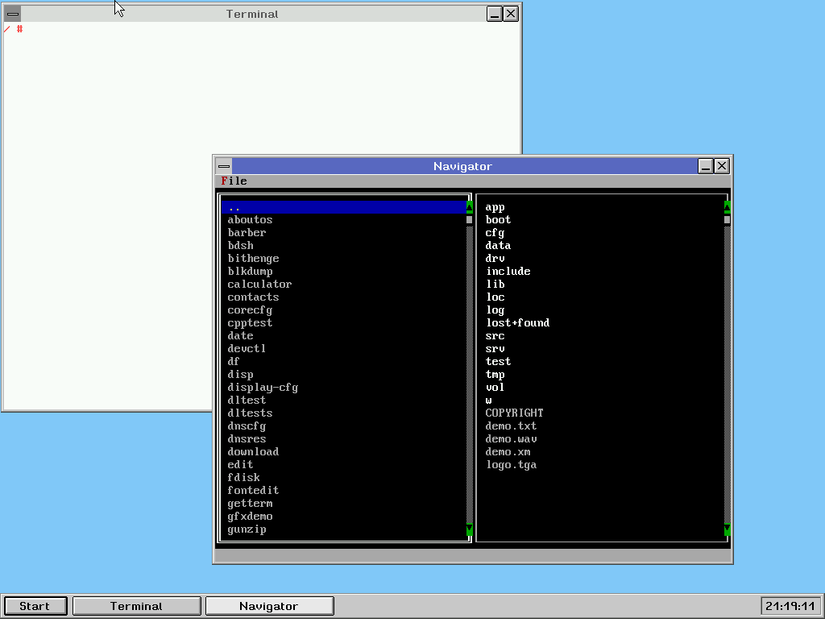Viewport: 825px width, 619px height.
Task: Select demo.wav in the right pane
Action: pyautogui.click(x=513, y=438)
